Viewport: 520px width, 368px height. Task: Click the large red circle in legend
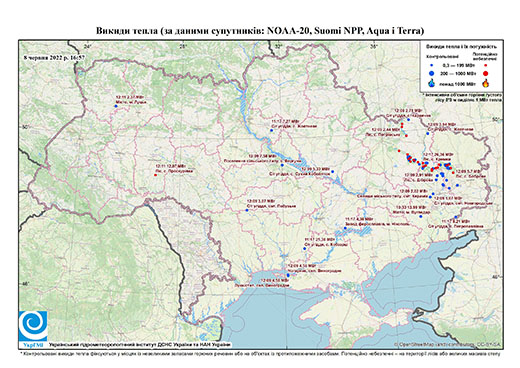(486, 73)
